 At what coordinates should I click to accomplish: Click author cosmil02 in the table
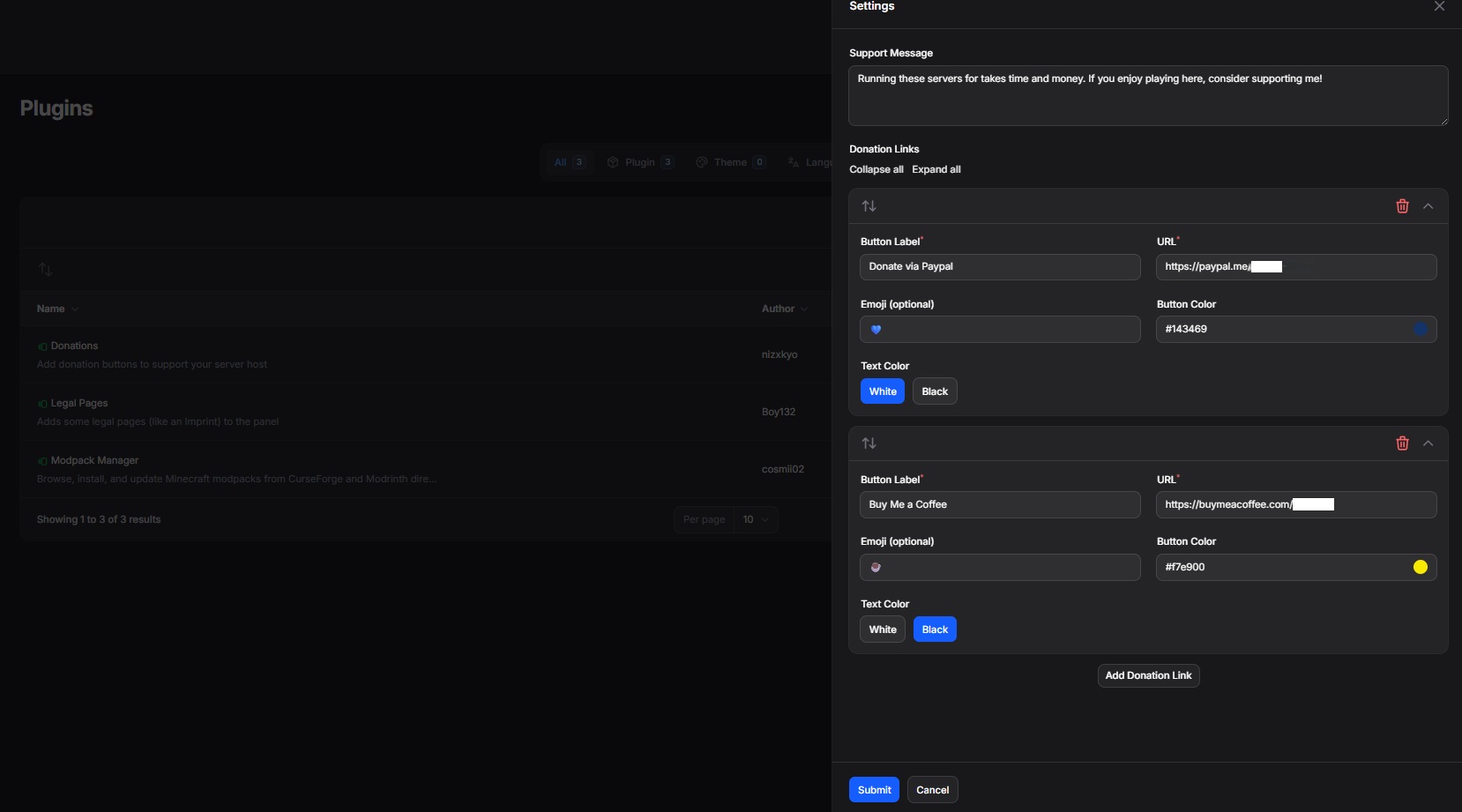pyautogui.click(x=783, y=469)
